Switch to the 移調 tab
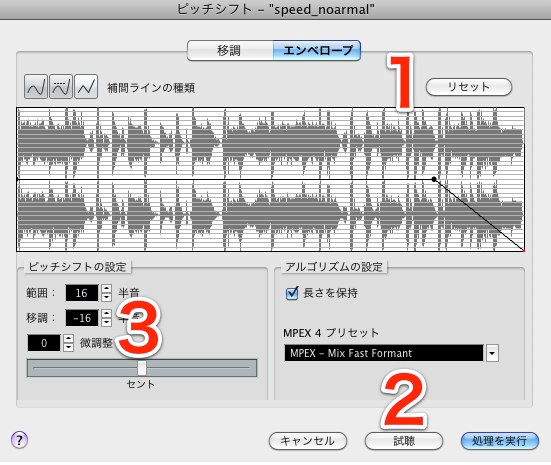 click(230, 51)
